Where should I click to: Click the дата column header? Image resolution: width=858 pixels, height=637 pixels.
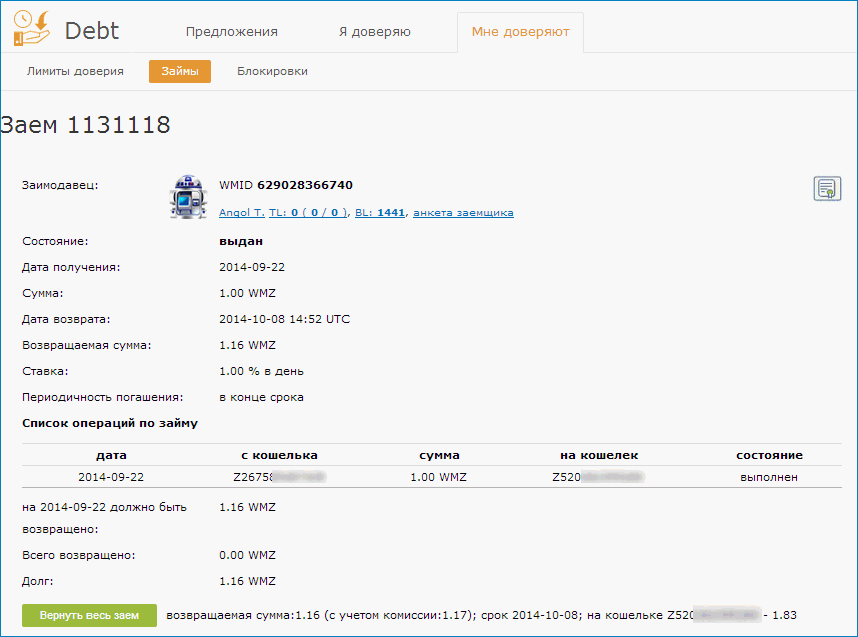[111, 455]
